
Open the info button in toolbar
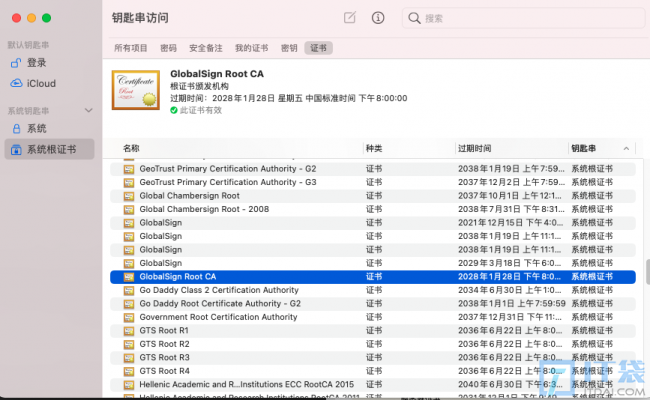(378, 18)
